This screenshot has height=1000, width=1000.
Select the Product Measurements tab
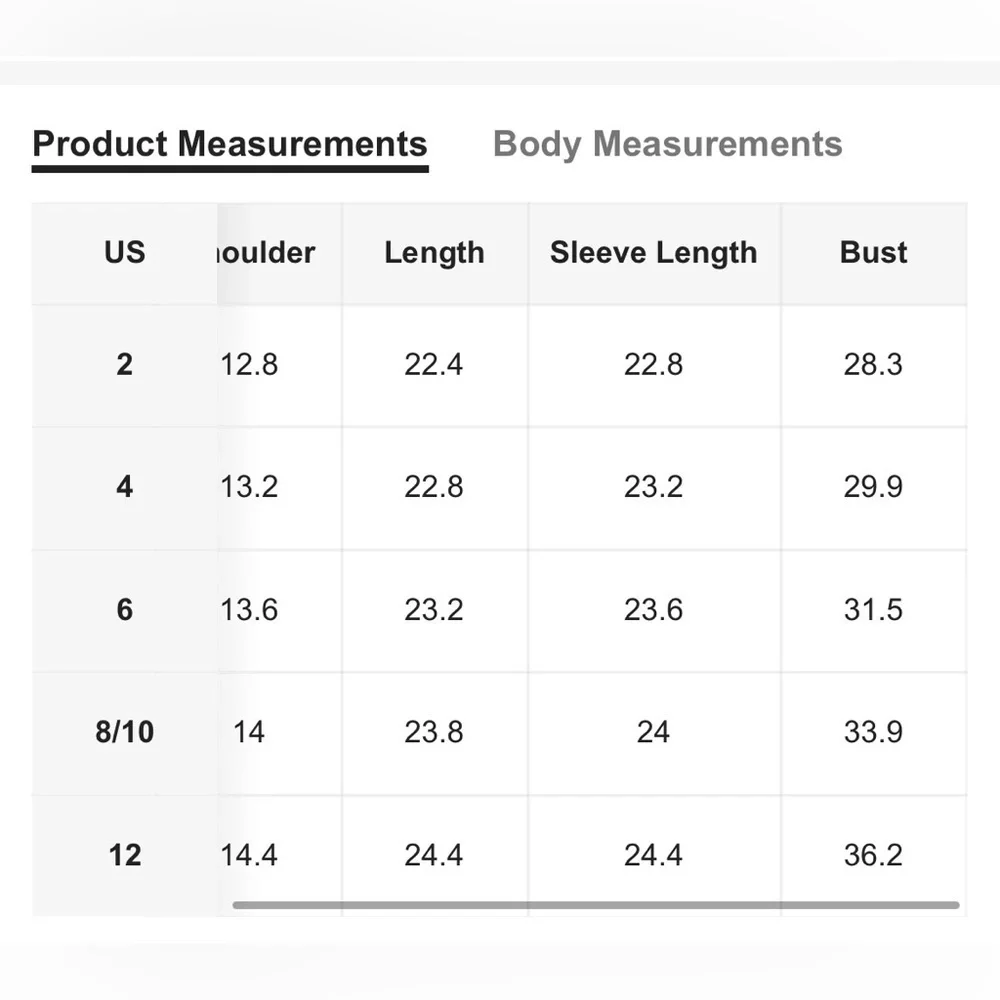point(230,144)
